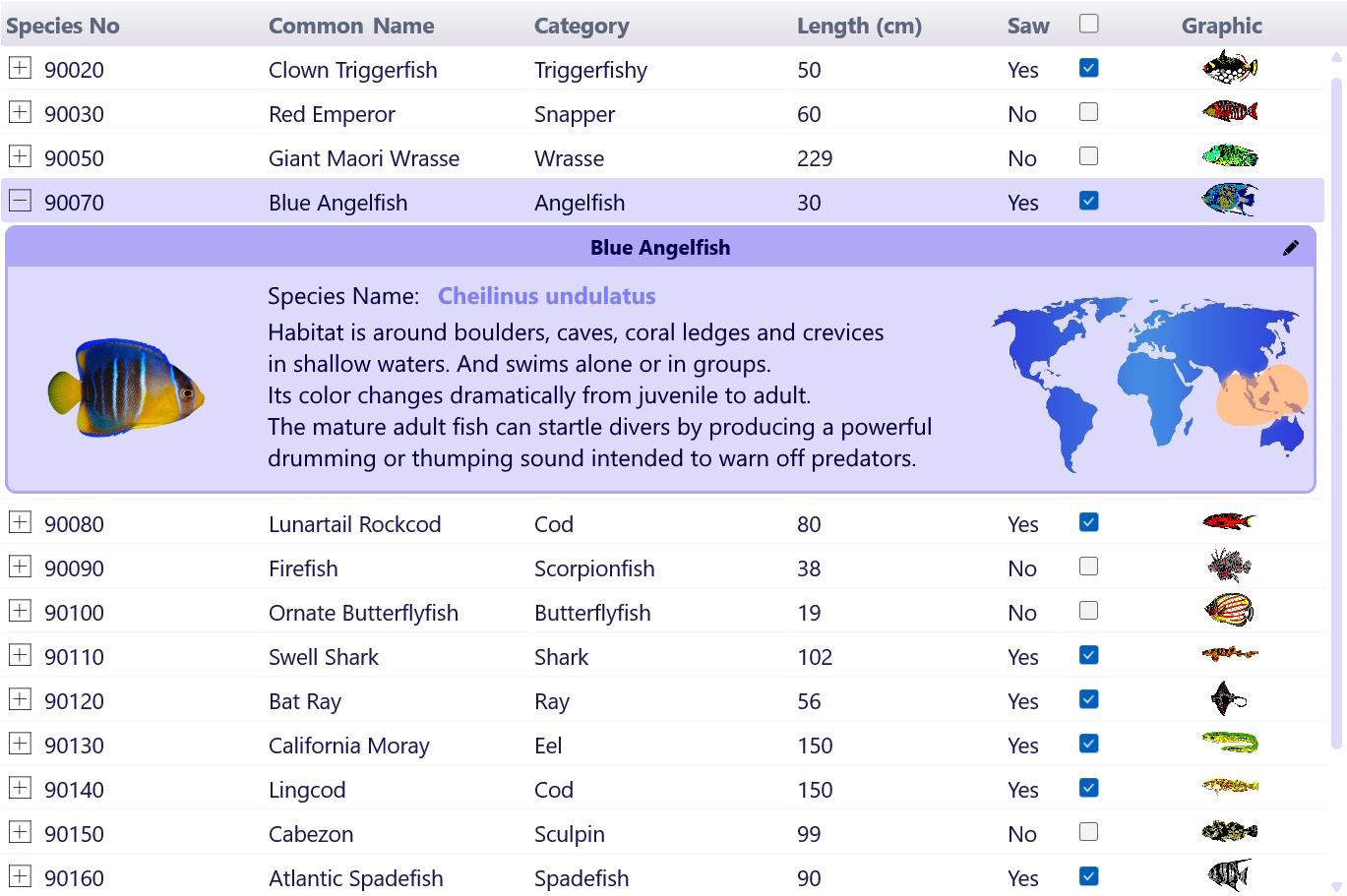Click the vertical scrollbar thumb
This screenshot has height=896, width=1347.
1336,413
